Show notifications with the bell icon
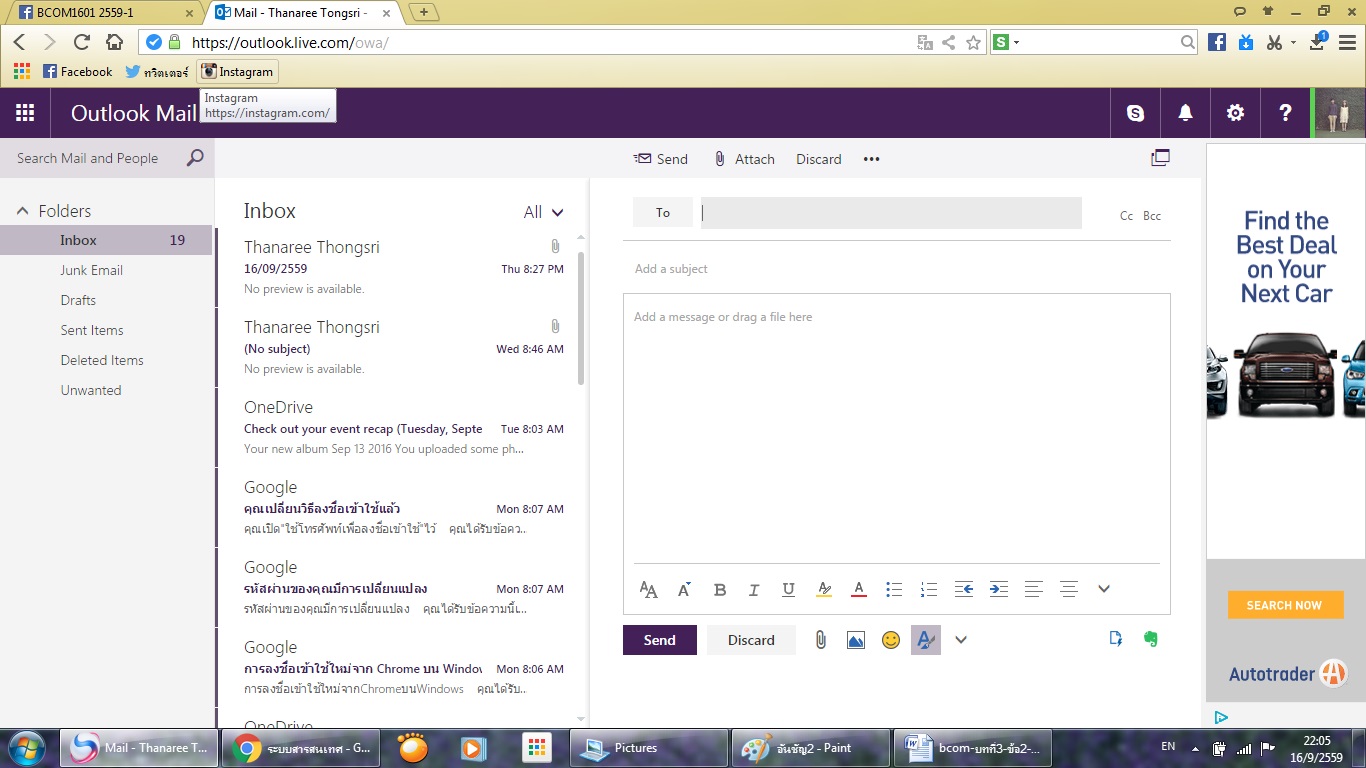 click(1186, 113)
